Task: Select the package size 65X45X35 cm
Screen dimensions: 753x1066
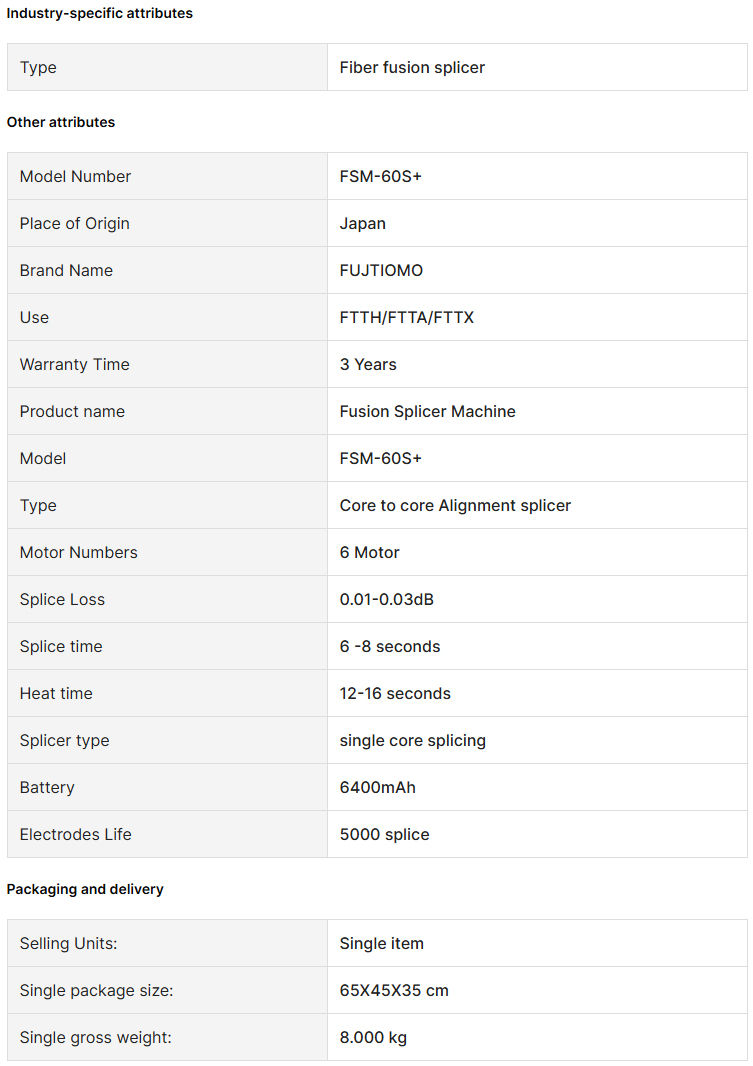Action: click(393, 990)
